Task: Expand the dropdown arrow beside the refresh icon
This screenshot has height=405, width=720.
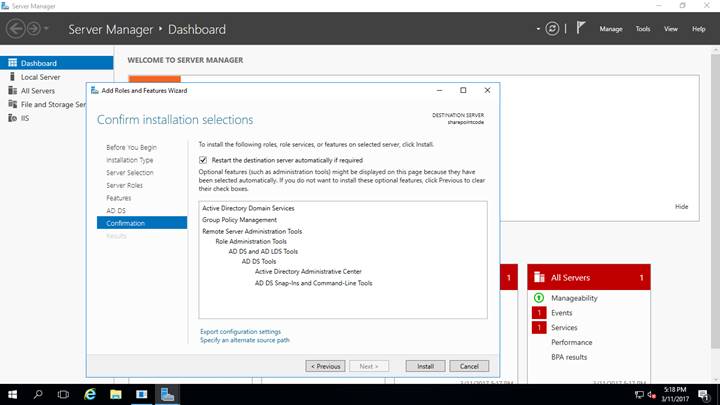Action: pos(538,29)
